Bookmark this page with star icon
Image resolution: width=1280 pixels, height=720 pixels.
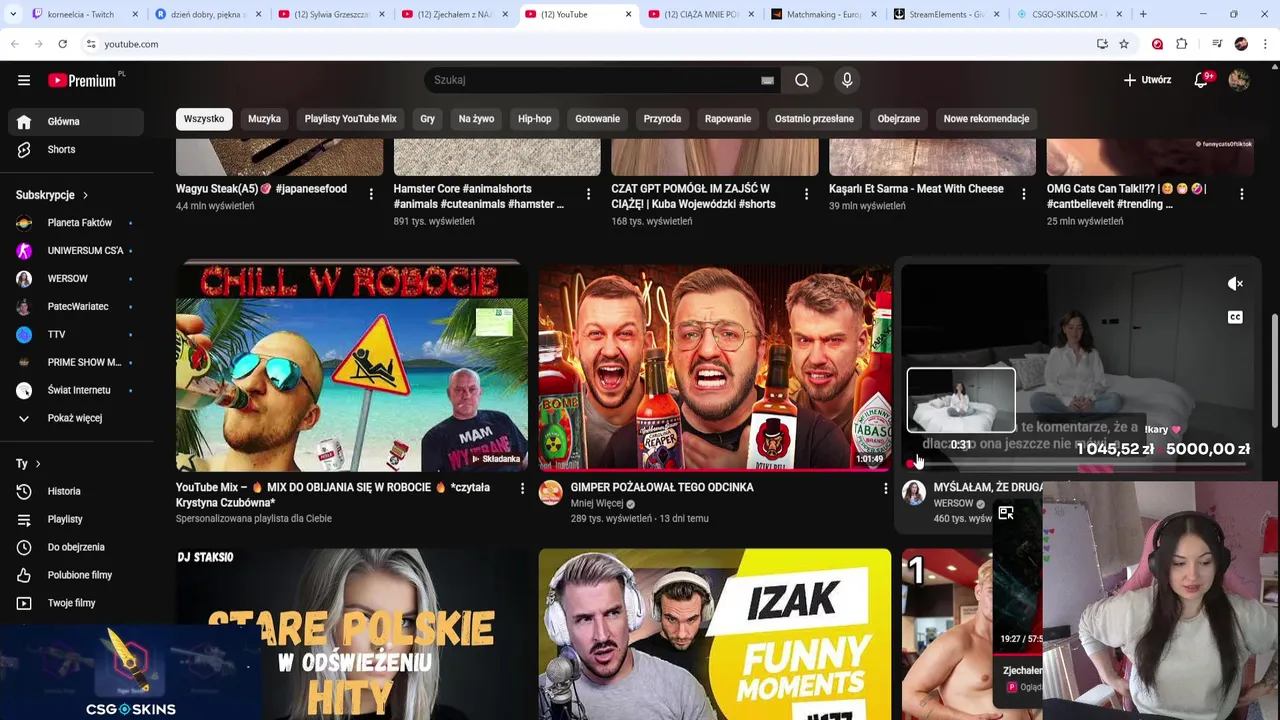point(1124,44)
